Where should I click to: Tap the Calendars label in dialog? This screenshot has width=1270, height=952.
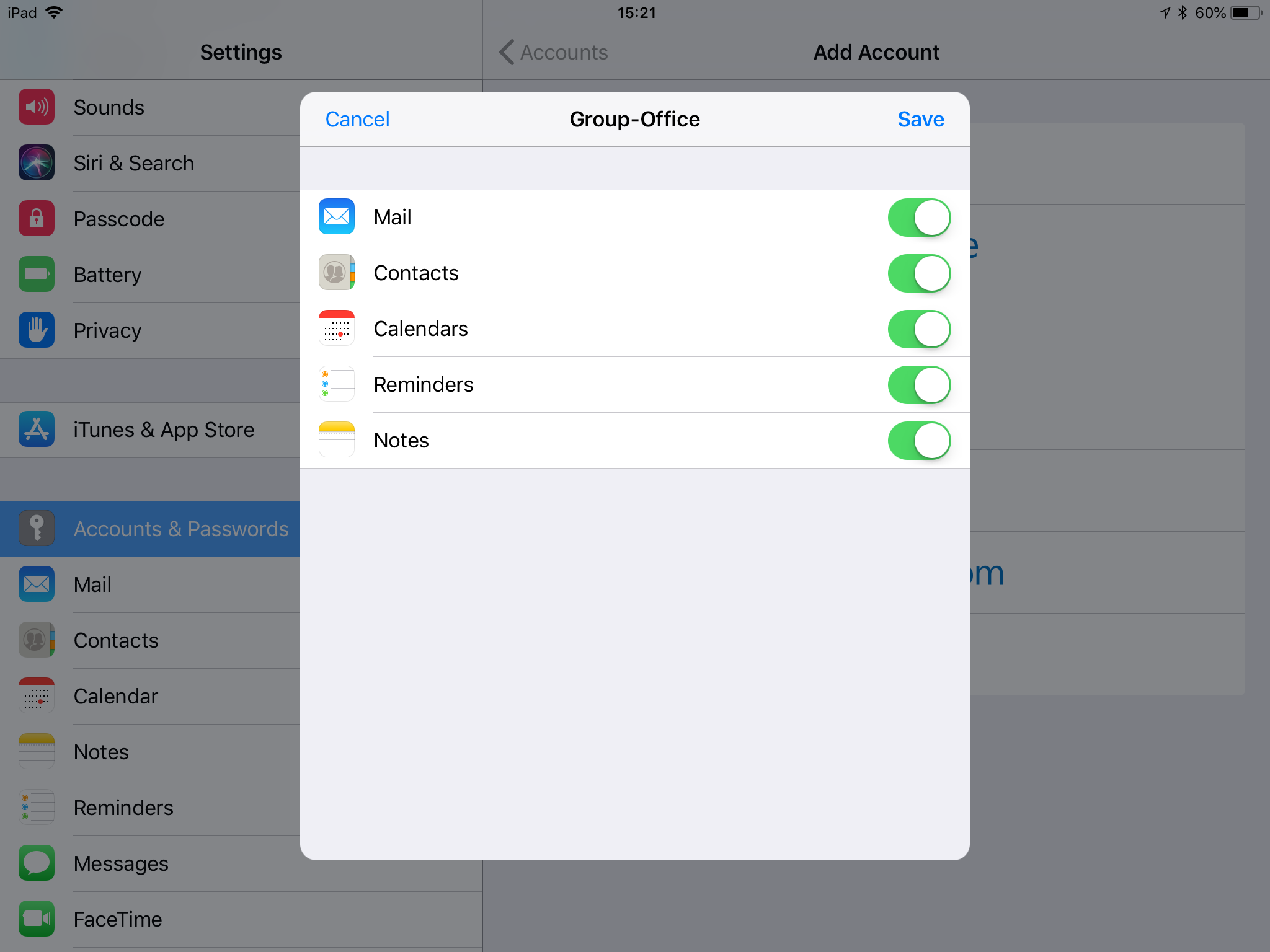(x=421, y=328)
